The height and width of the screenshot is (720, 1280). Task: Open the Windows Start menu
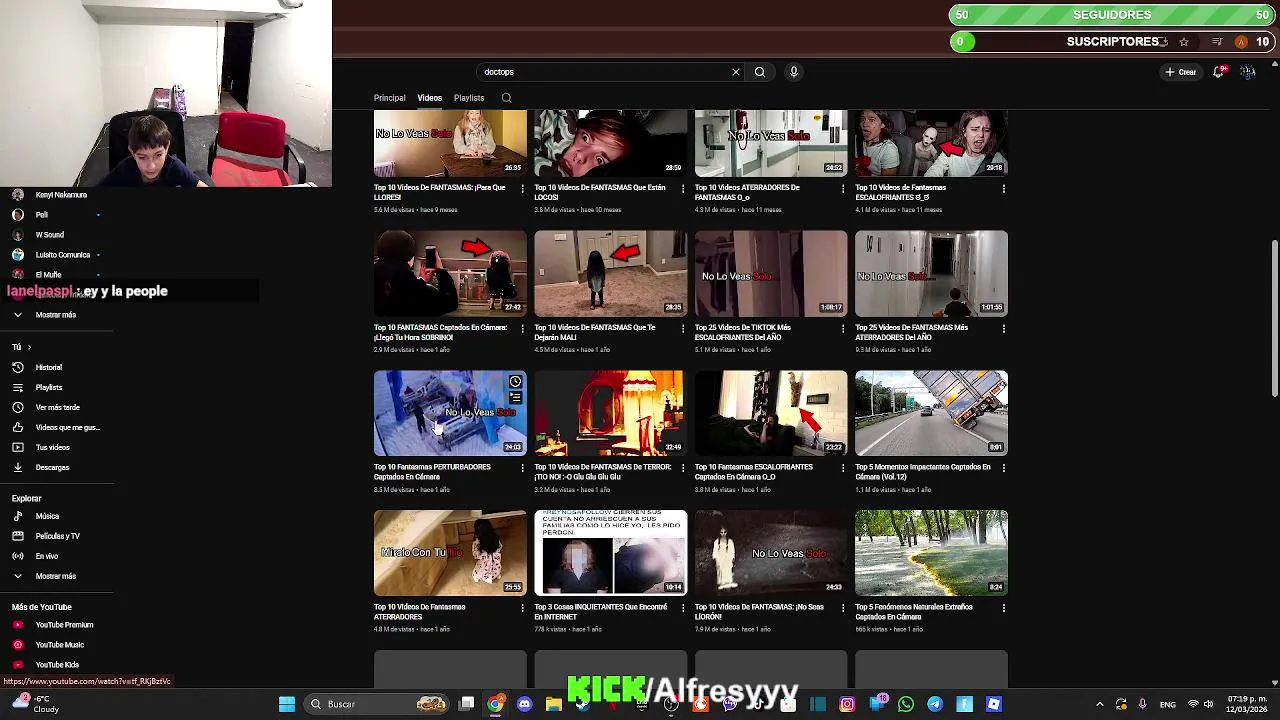coord(287,704)
